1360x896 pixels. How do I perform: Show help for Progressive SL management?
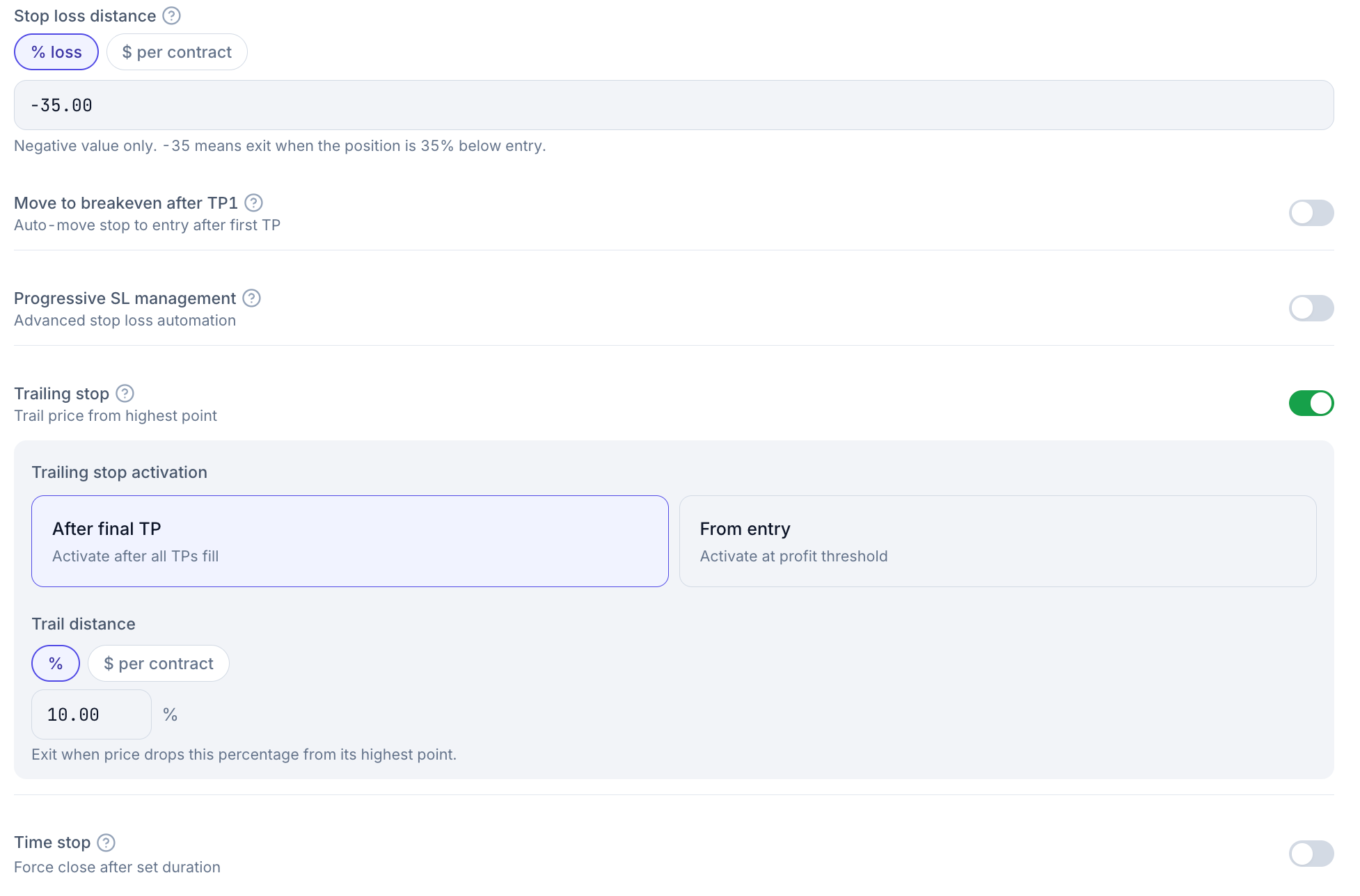point(251,298)
